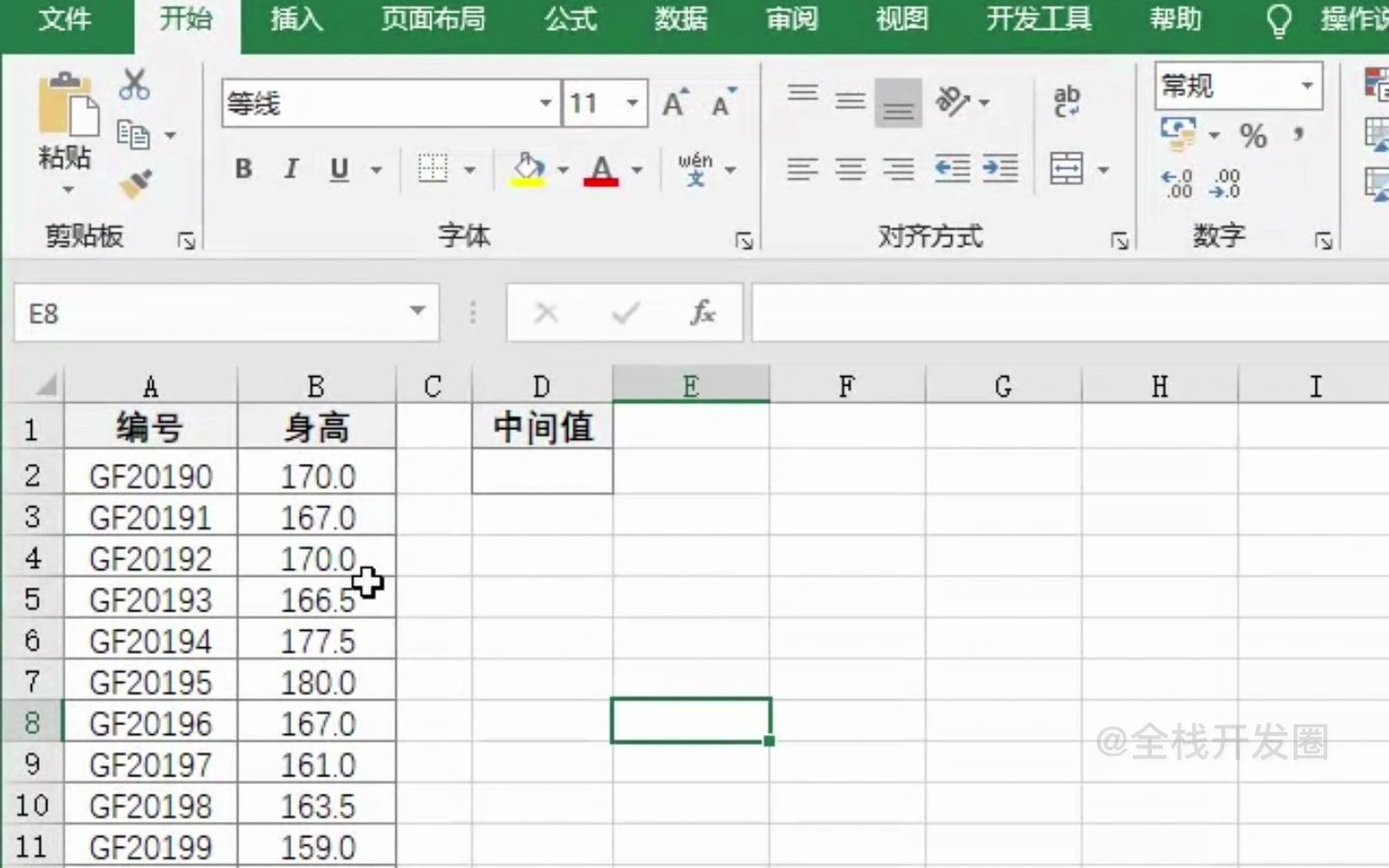Toggle bottom align button
Screen dimensions: 1389x868
898,103
